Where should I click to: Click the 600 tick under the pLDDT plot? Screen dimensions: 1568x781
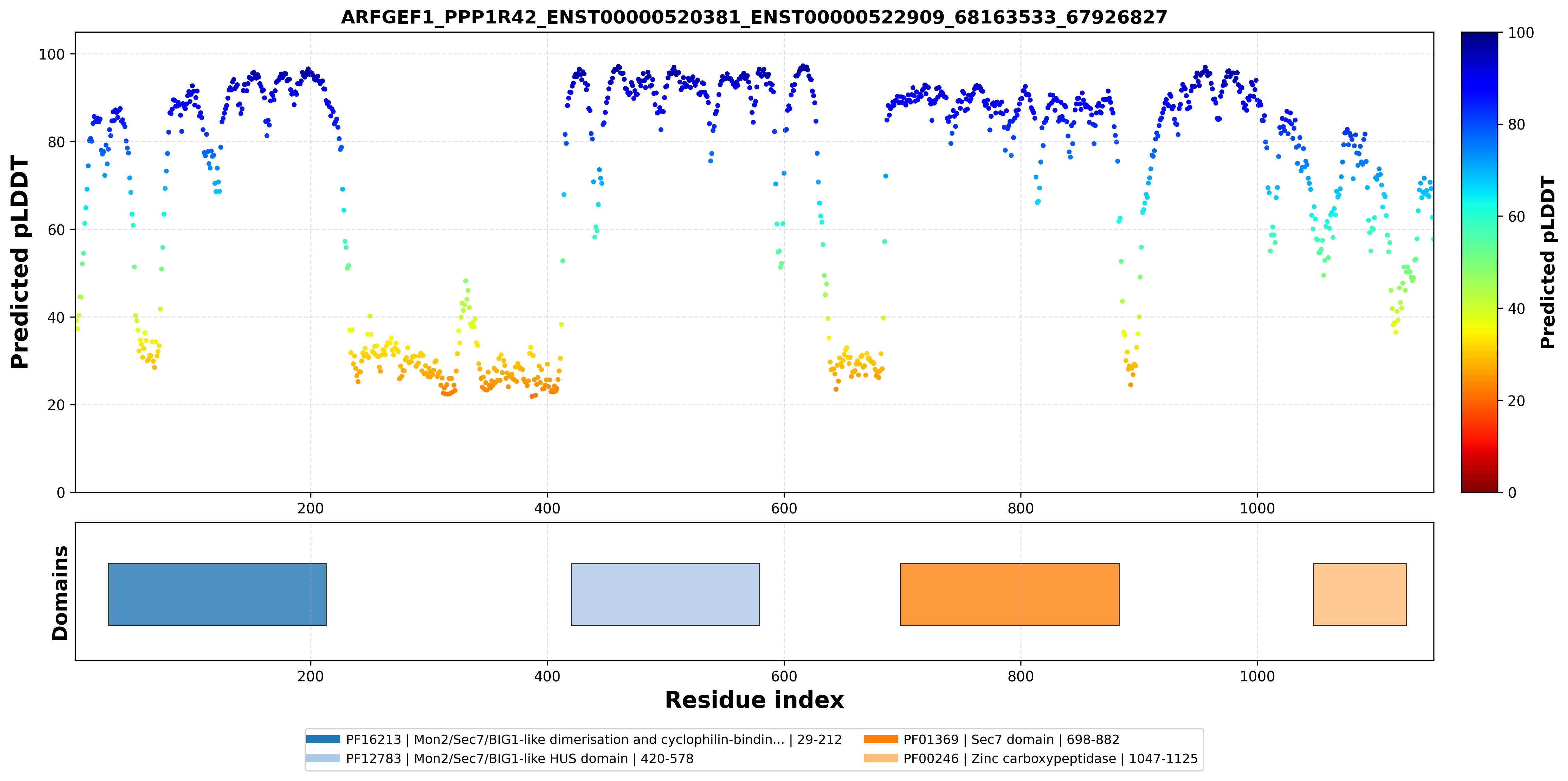pyautogui.click(x=784, y=508)
